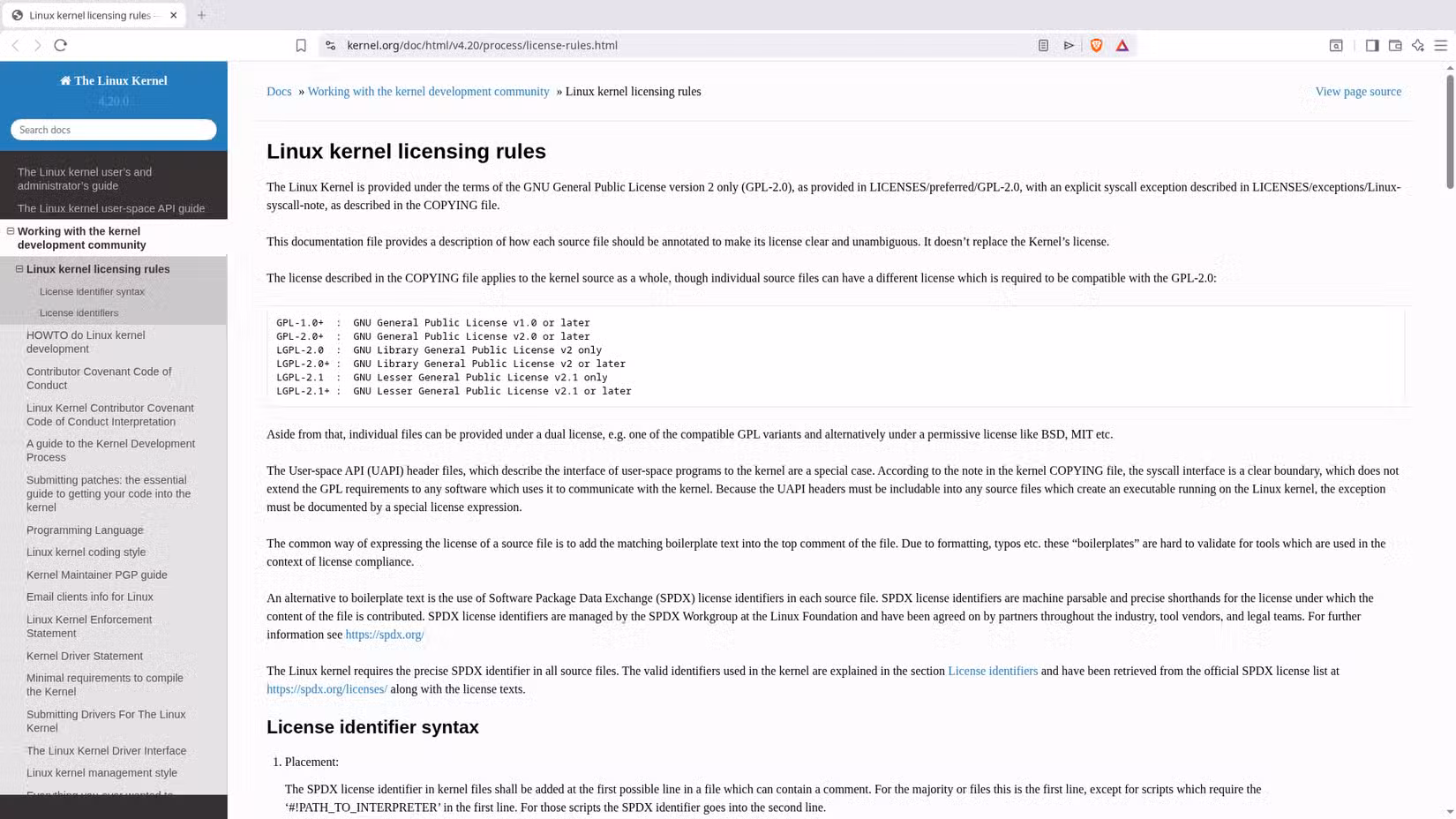Open a new tab with the plus button
Image resolution: width=1456 pixels, height=819 pixels.
point(201,15)
